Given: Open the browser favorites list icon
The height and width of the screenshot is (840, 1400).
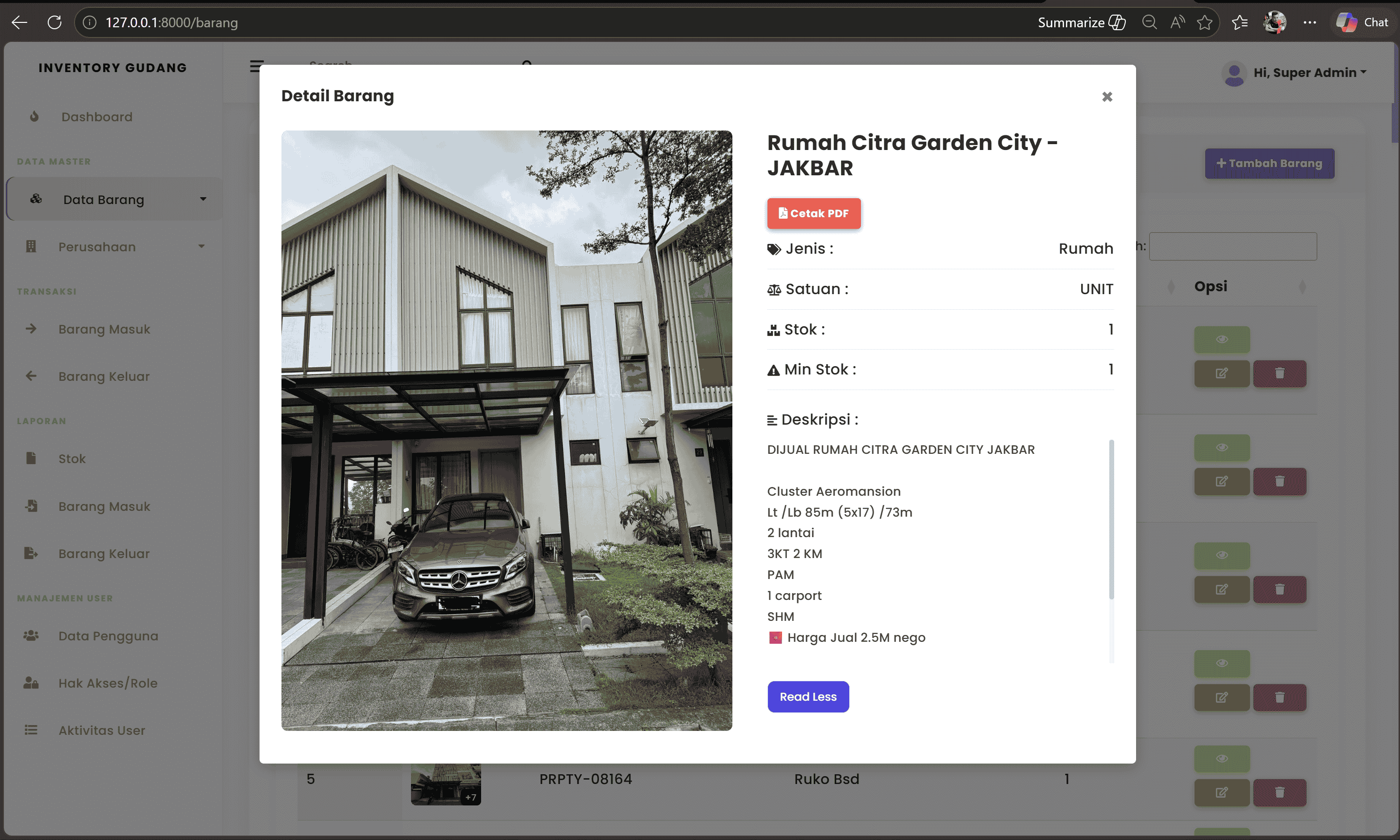Looking at the screenshot, I should click(x=1240, y=22).
